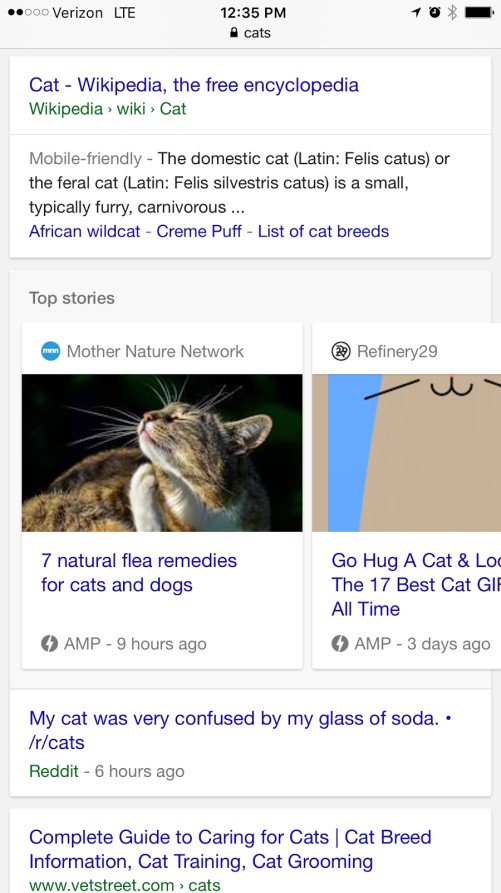This screenshot has height=893, width=501.
Task: Open the Reddit soda cat post
Action: (x=240, y=730)
